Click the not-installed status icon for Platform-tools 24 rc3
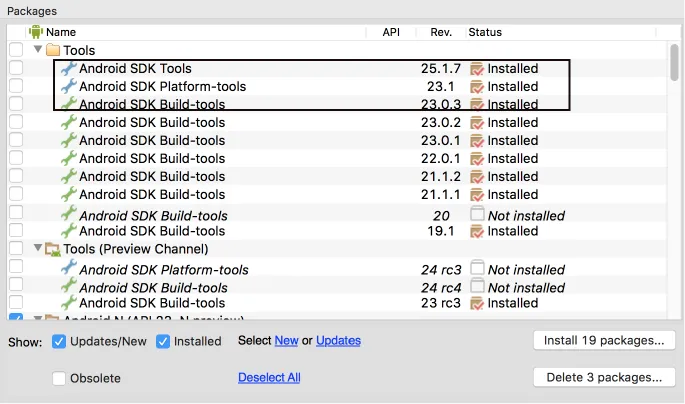The image size is (685, 404). coord(477,269)
